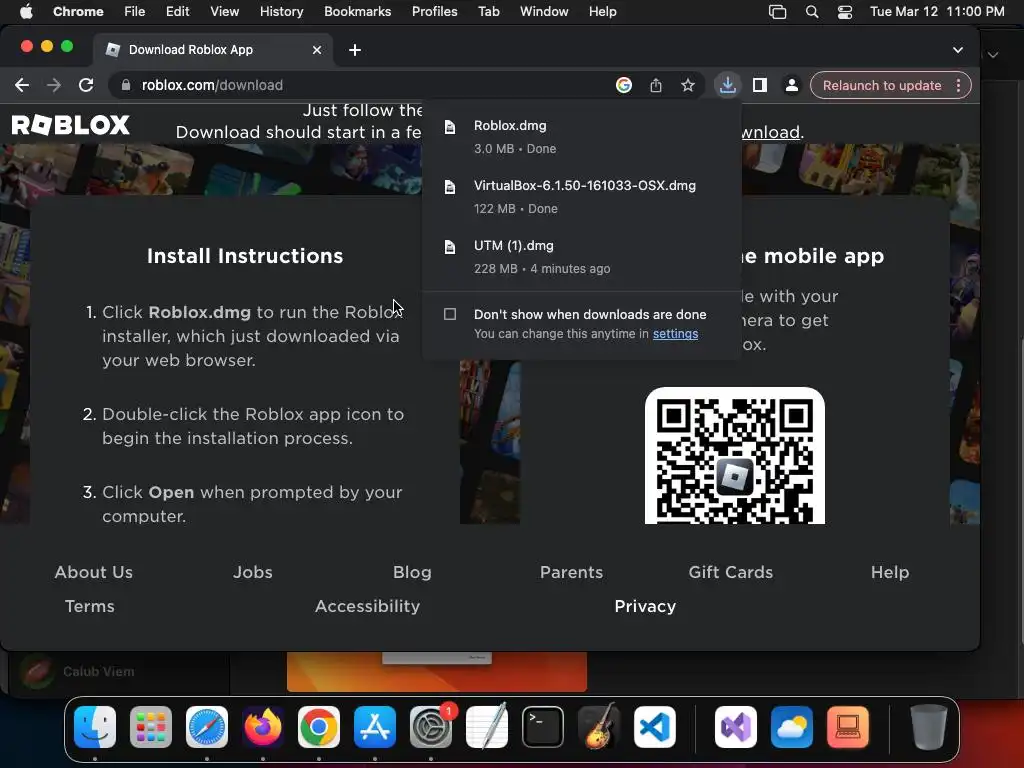
Task: Launch Terminal from the Dock
Action: 543,727
